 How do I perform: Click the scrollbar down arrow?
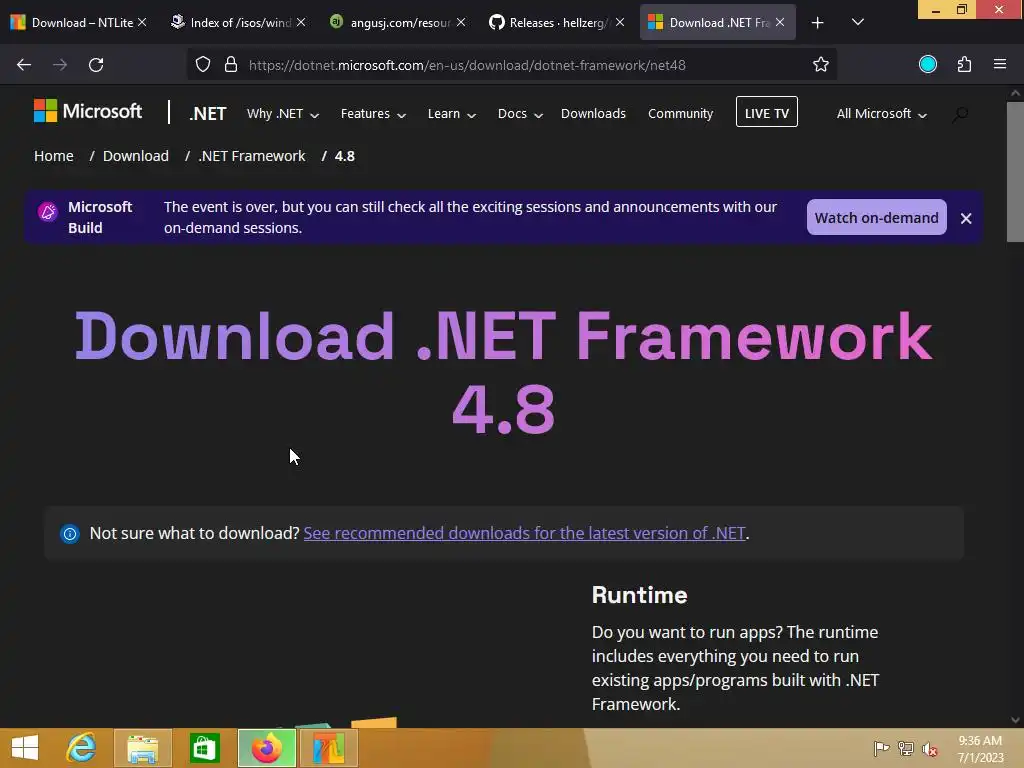pos(1015,720)
